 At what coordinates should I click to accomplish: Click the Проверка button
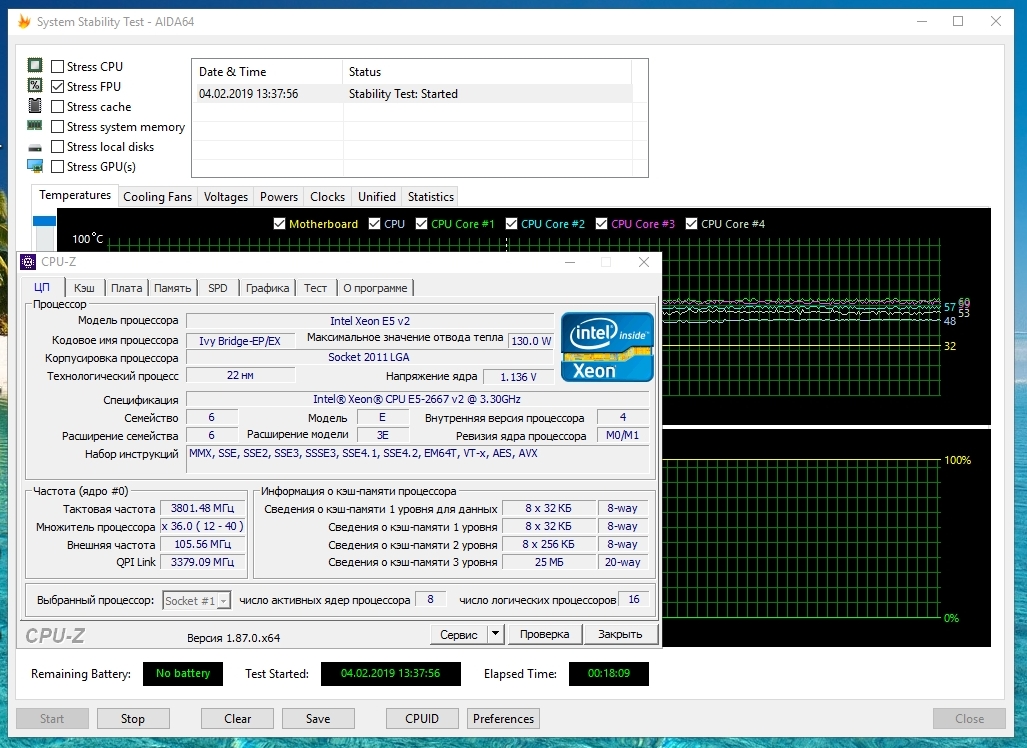(x=544, y=634)
